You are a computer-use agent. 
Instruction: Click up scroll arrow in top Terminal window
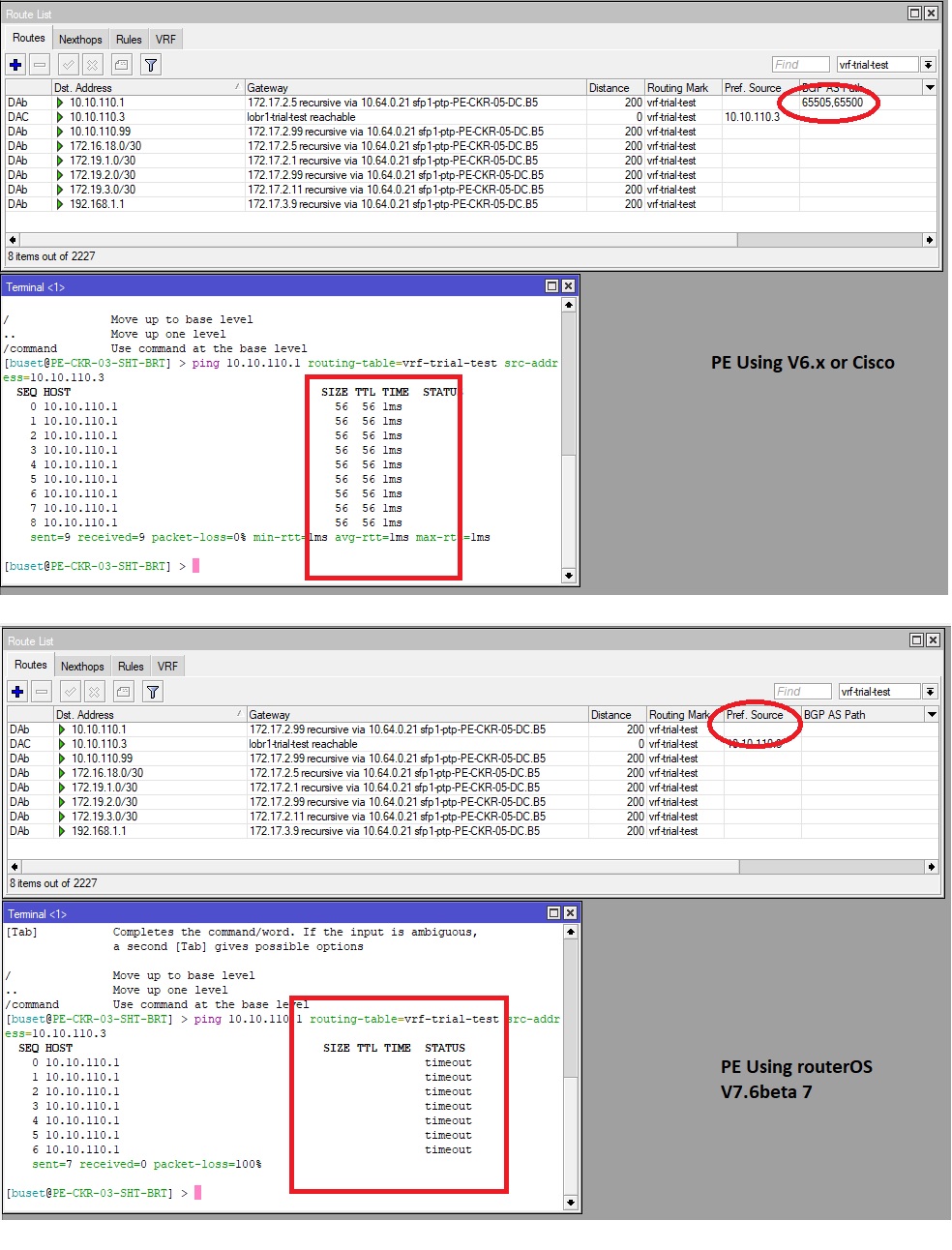tap(568, 305)
